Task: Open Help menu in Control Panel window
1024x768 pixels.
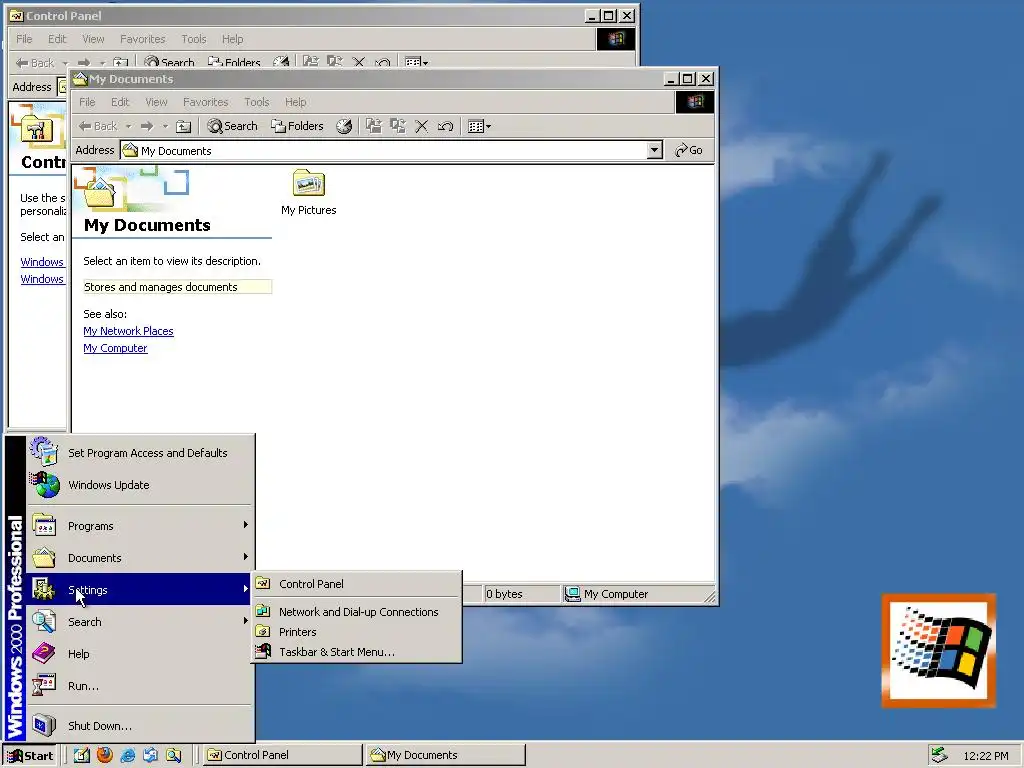Action: (232, 39)
